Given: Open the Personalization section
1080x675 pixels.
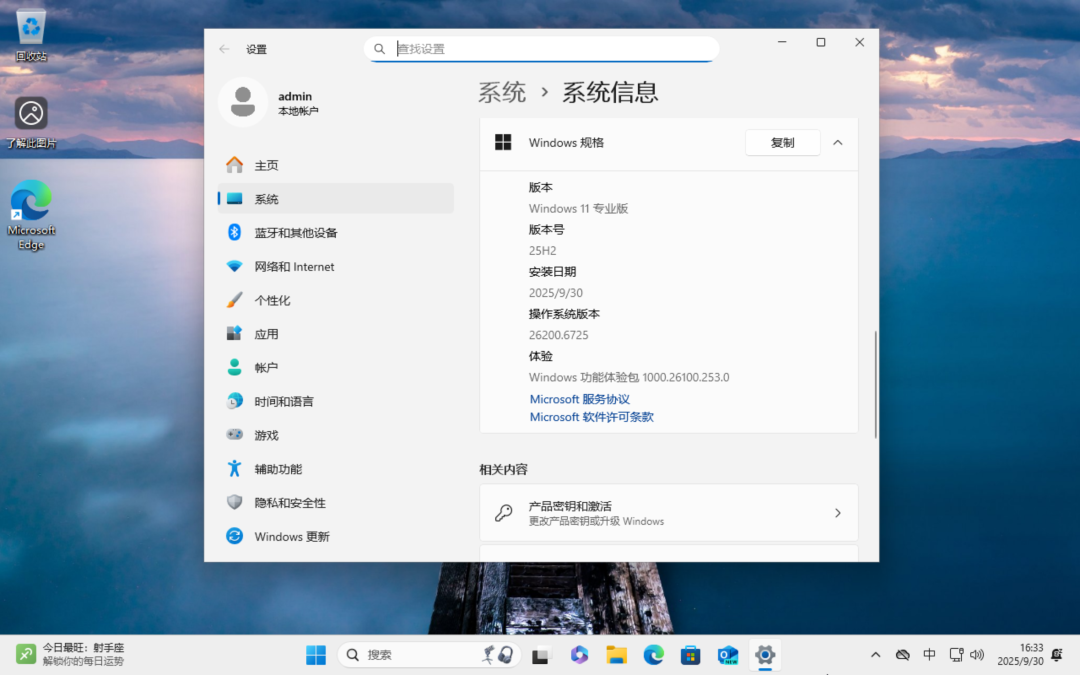Looking at the screenshot, I should (272, 300).
